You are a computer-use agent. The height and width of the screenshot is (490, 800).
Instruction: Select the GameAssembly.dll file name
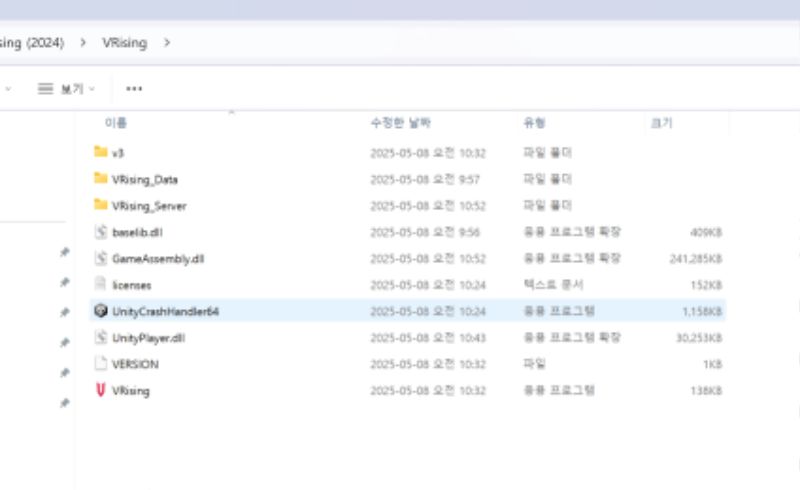coord(158,259)
